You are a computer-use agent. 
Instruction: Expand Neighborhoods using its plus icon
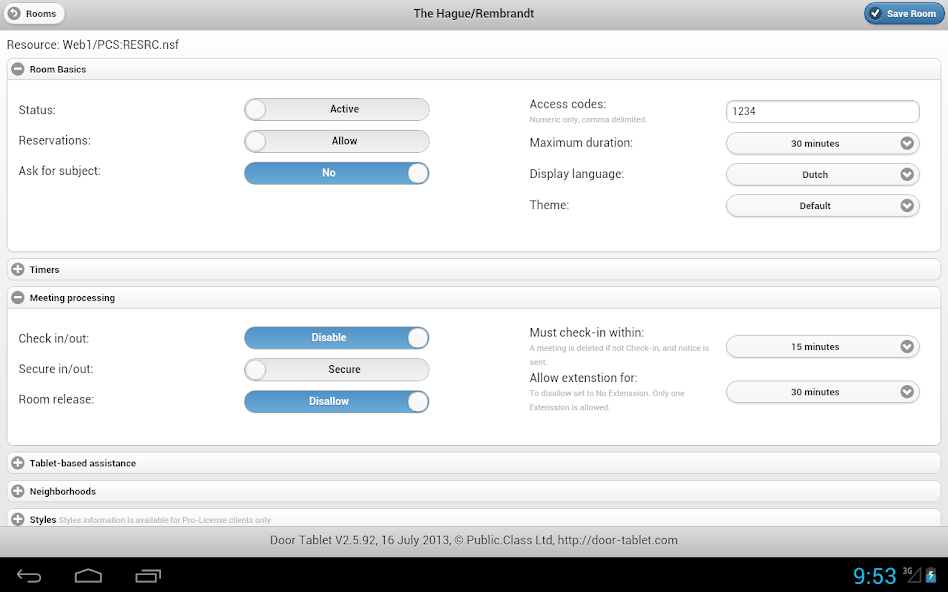click(x=18, y=492)
